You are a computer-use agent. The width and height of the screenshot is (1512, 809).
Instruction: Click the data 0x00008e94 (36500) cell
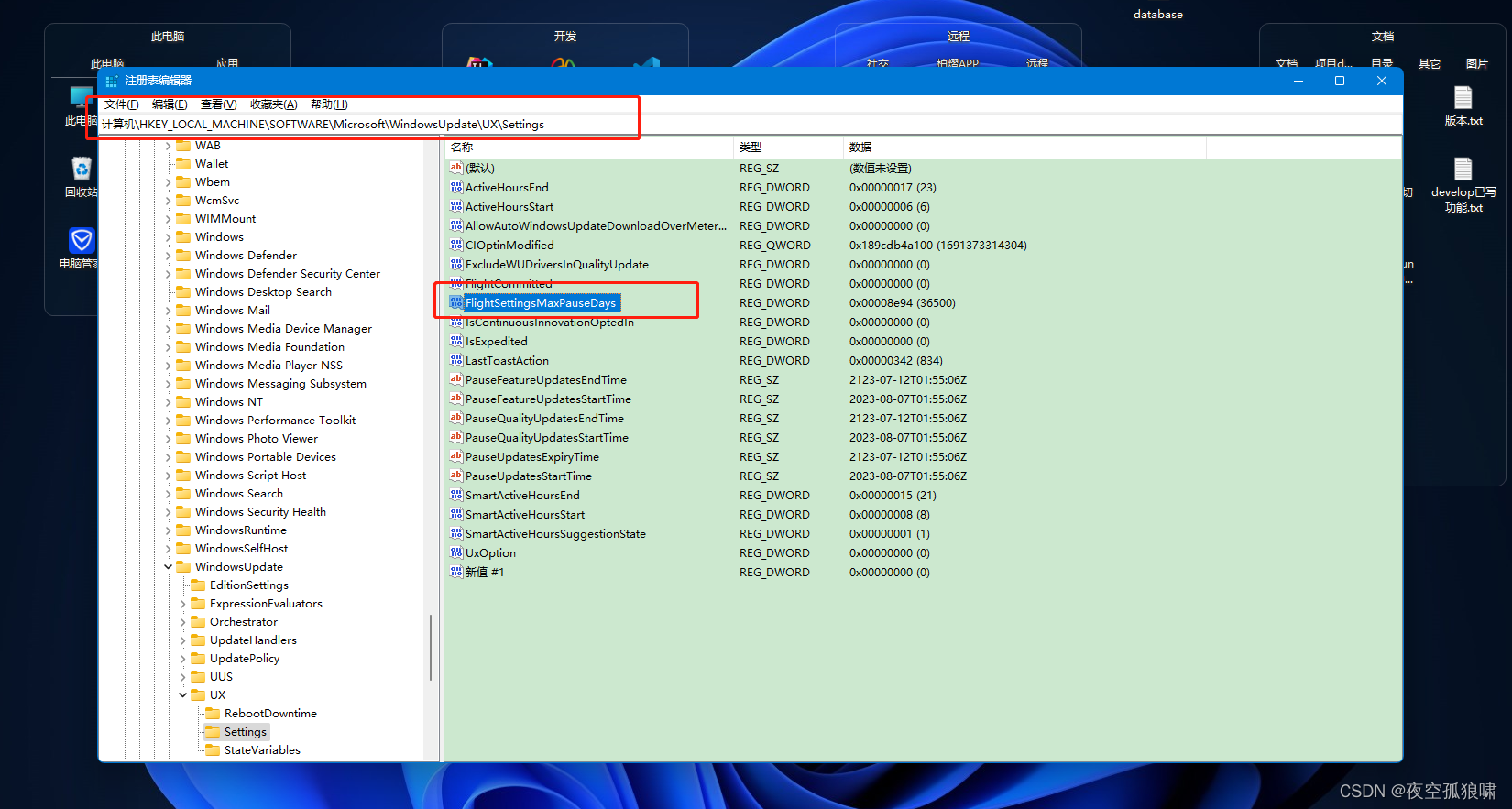tap(903, 302)
